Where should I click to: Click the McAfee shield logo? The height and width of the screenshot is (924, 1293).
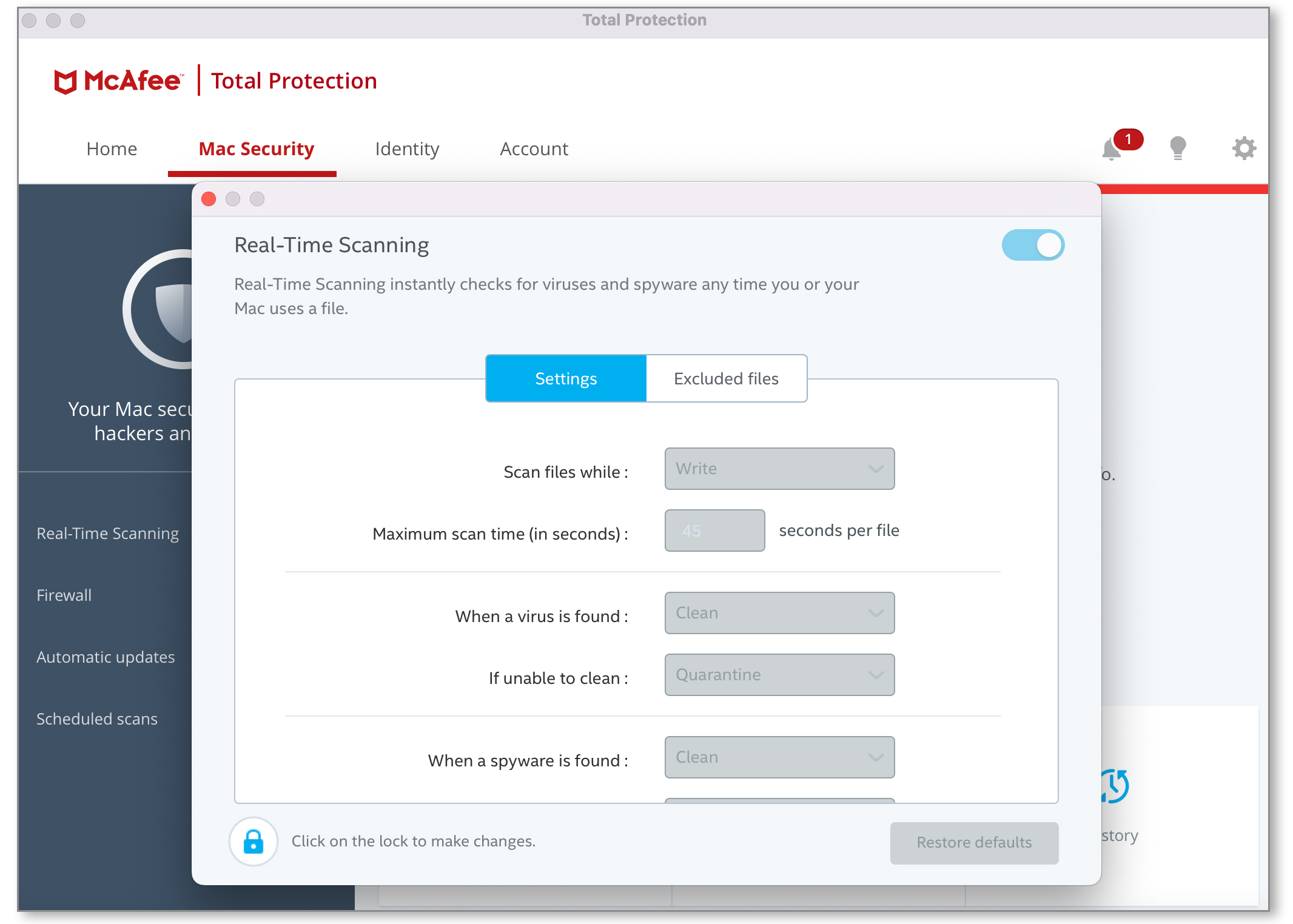coord(67,81)
